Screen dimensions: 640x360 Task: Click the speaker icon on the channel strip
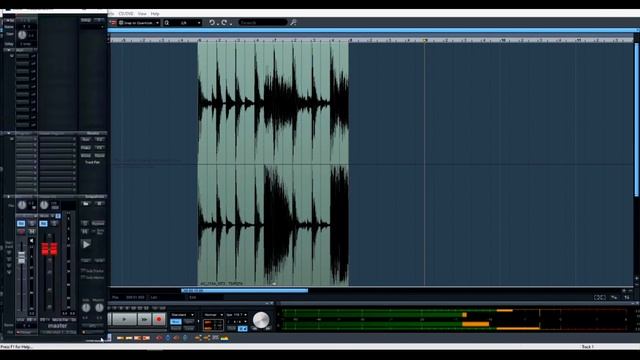coord(31,241)
